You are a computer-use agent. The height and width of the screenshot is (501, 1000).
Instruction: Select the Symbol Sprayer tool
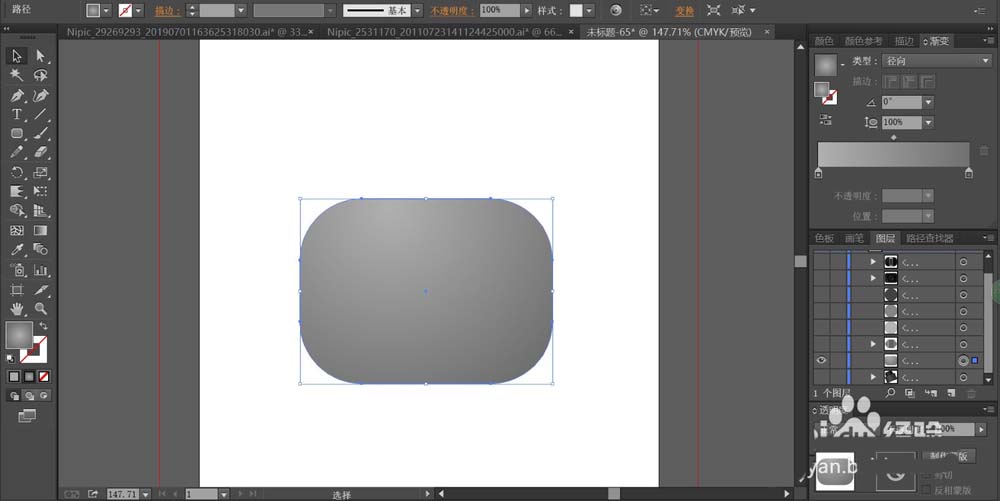coord(17,270)
